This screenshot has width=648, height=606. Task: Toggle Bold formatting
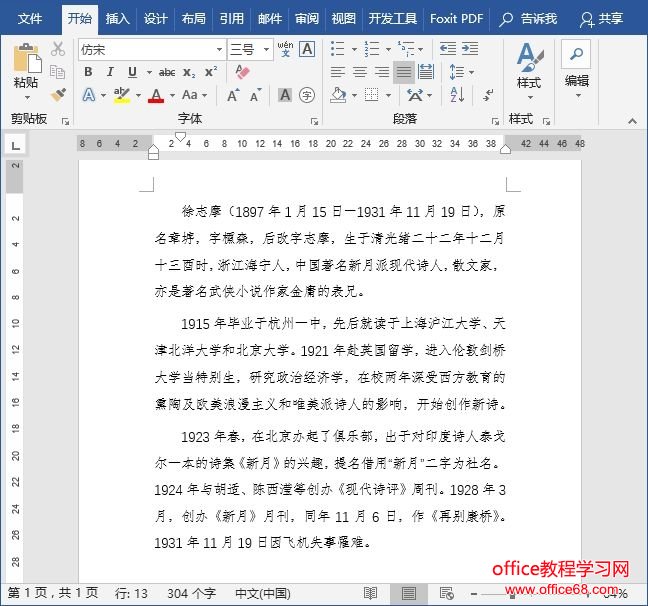[88, 72]
